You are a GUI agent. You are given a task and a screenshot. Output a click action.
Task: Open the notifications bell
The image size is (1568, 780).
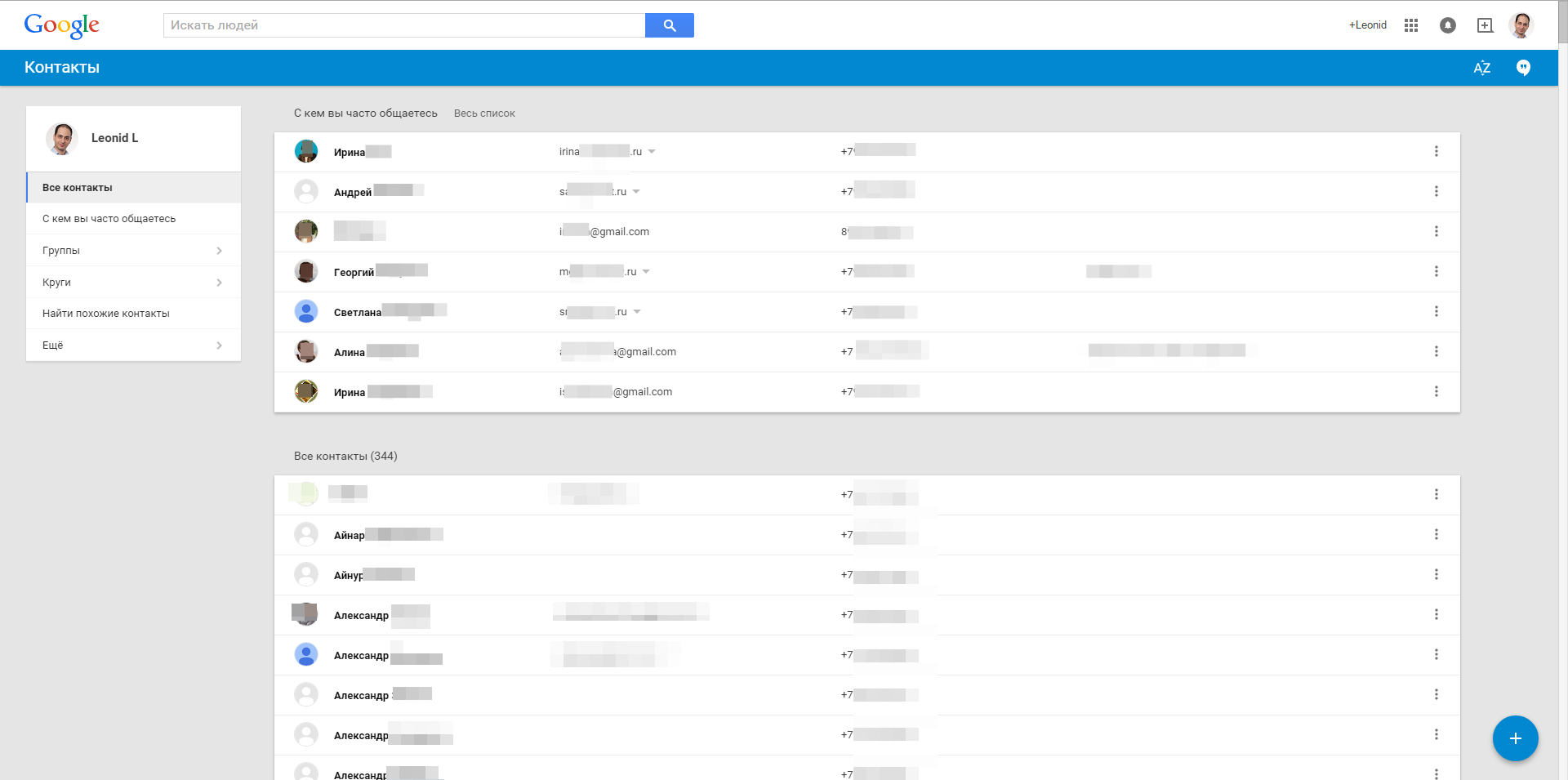pyautogui.click(x=1448, y=25)
